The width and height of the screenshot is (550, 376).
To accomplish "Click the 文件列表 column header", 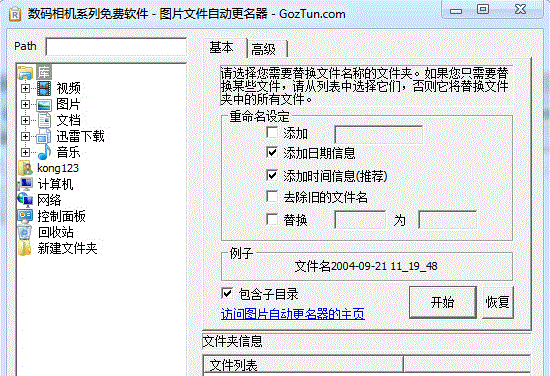I will tap(303, 364).
